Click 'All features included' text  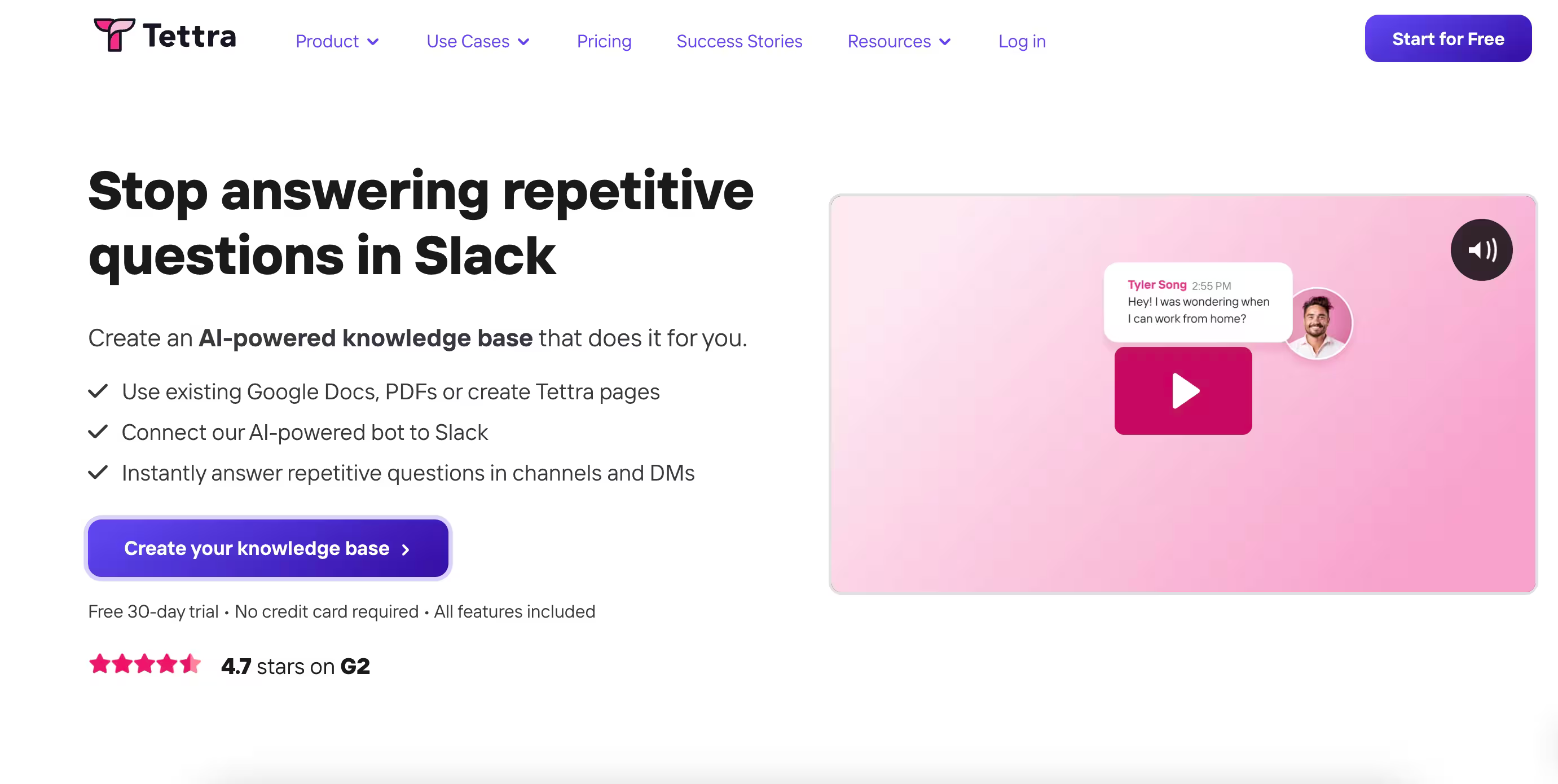514,611
